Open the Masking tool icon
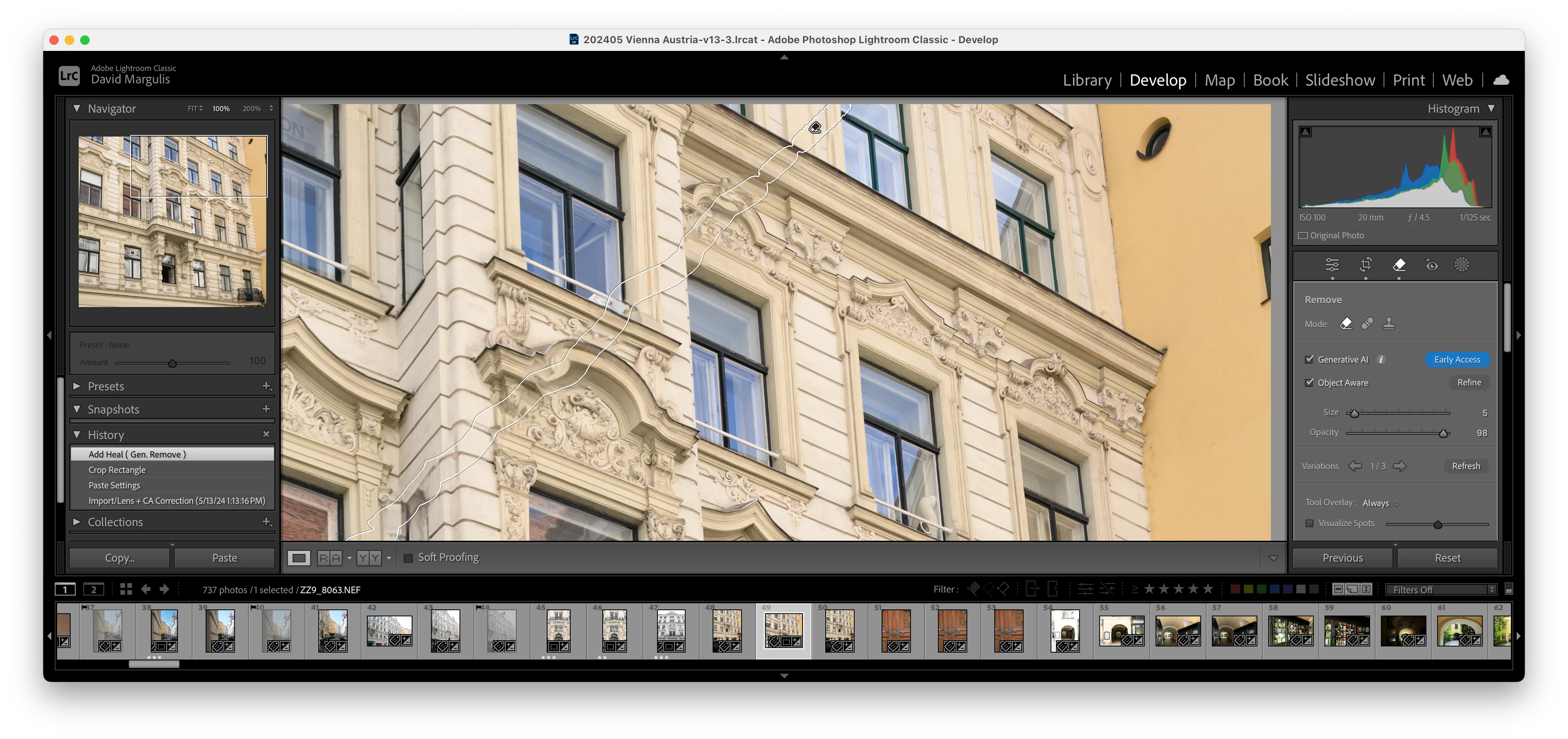1568x739 pixels. (x=1462, y=265)
